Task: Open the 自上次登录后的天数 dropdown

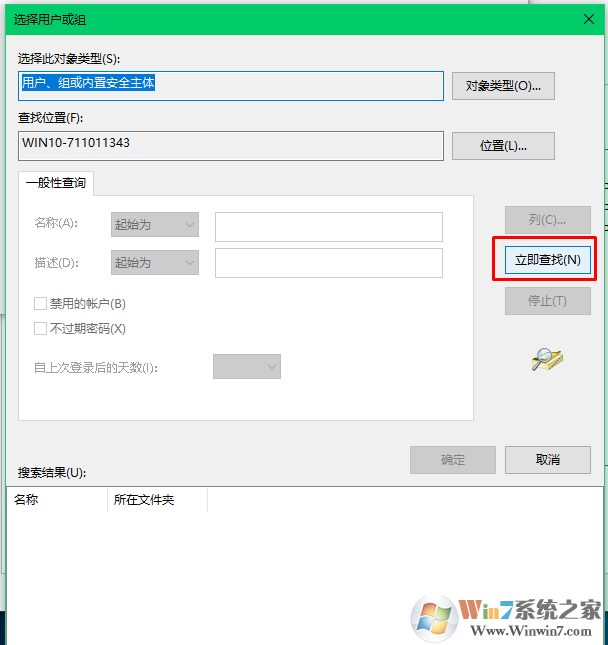Action: [x=247, y=367]
